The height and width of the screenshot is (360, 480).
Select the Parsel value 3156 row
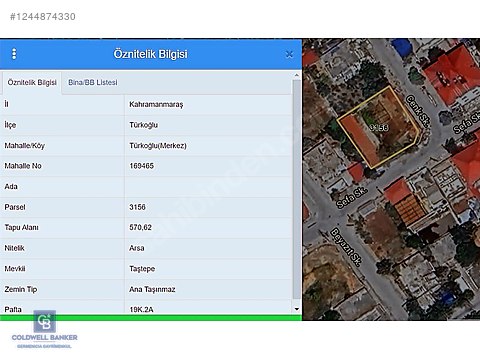(x=146, y=207)
